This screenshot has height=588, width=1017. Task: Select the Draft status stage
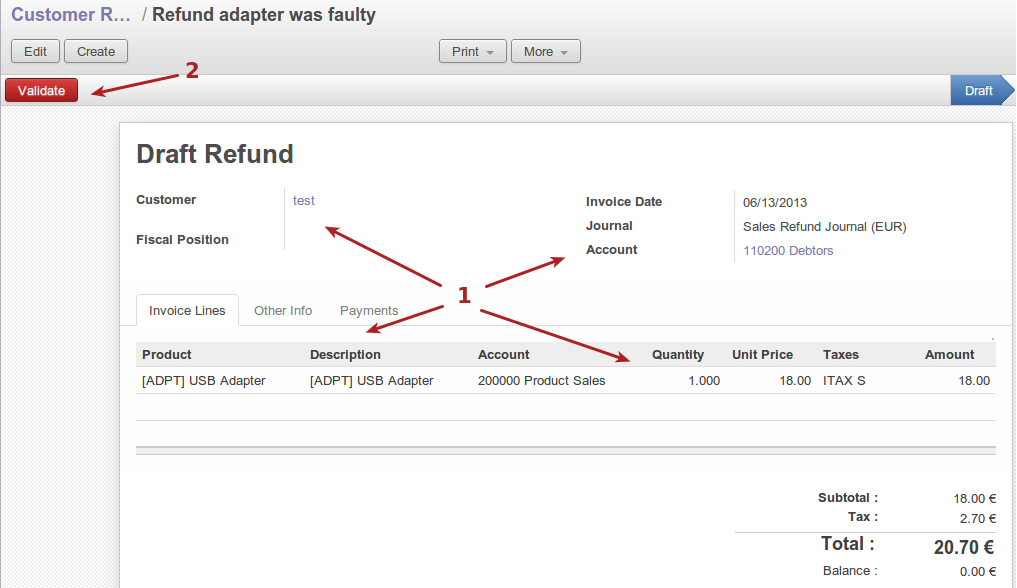pyautogui.click(x=979, y=90)
